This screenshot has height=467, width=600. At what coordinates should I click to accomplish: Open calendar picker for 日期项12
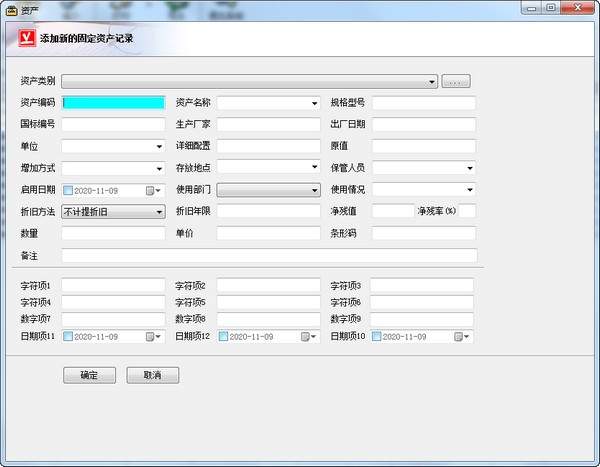coord(308,337)
